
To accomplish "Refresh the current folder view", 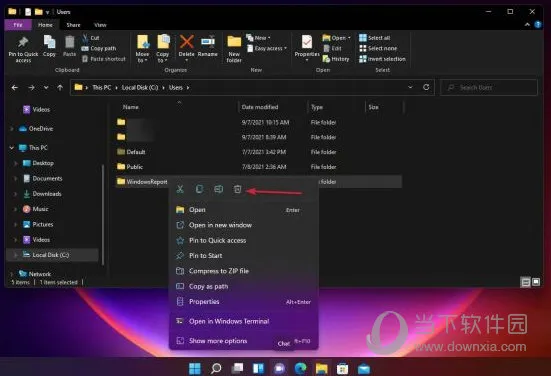I will pyautogui.click(x=426, y=87).
